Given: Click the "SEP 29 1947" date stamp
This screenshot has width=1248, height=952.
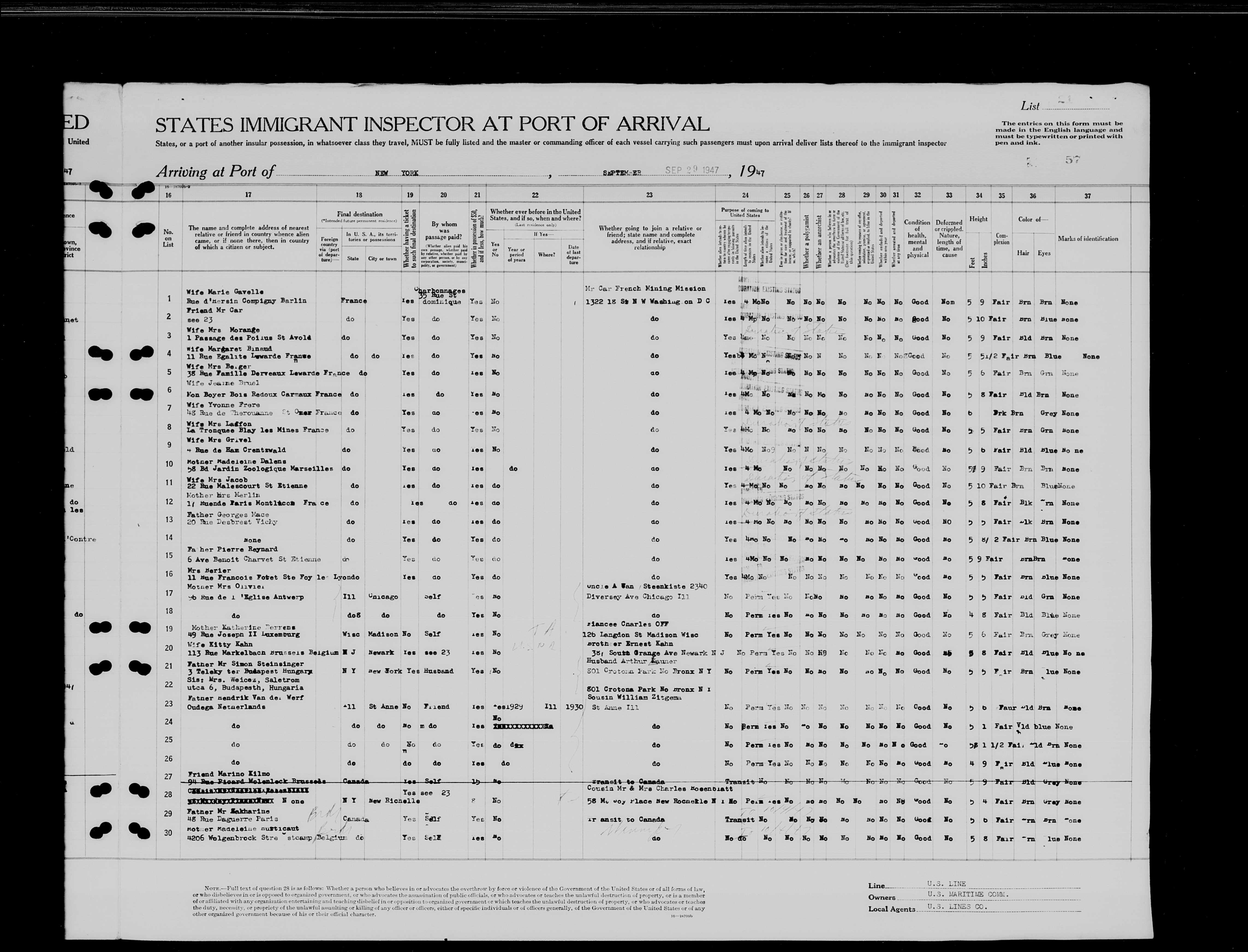Looking at the screenshot, I should pyautogui.click(x=692, y=170).
